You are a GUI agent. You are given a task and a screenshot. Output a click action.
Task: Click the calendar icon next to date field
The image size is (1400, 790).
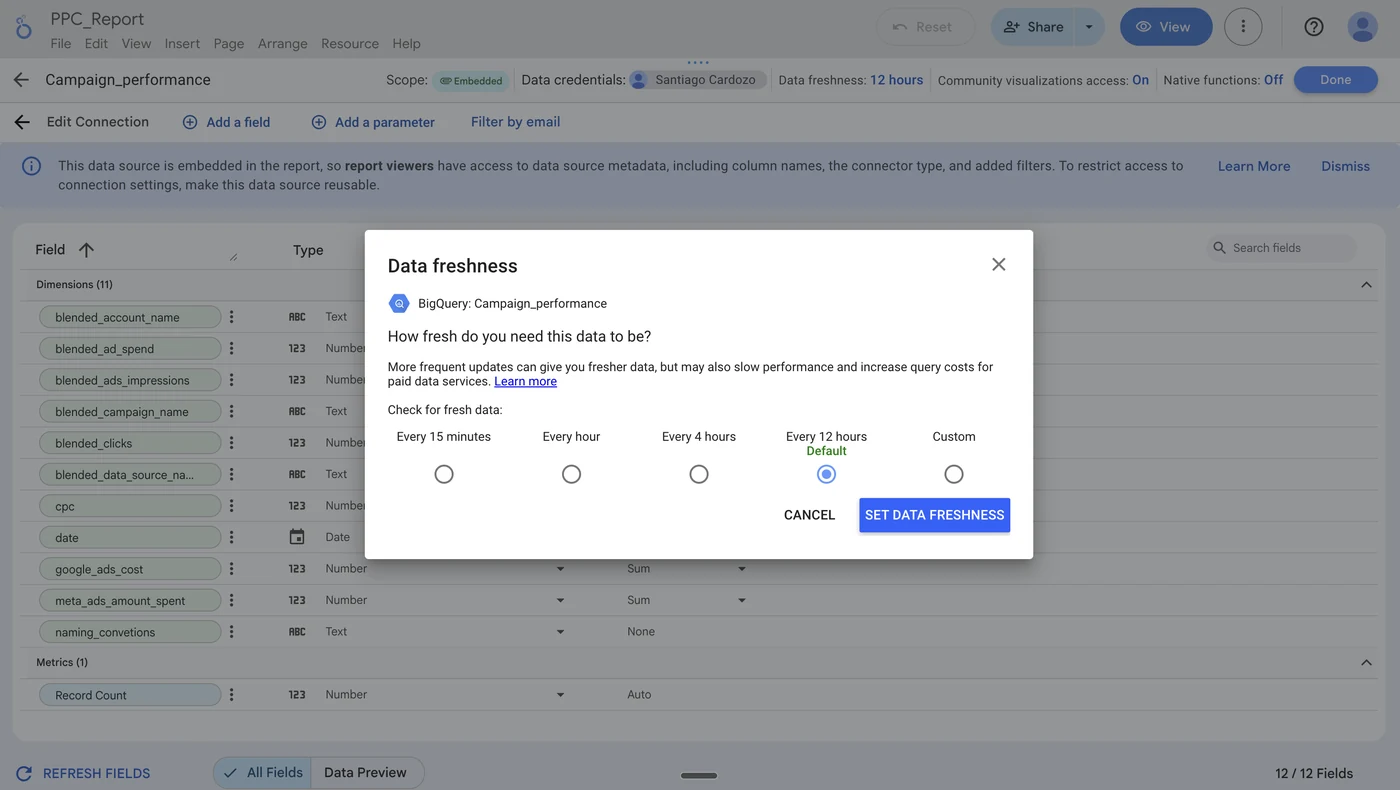click(x=296, y=537)
